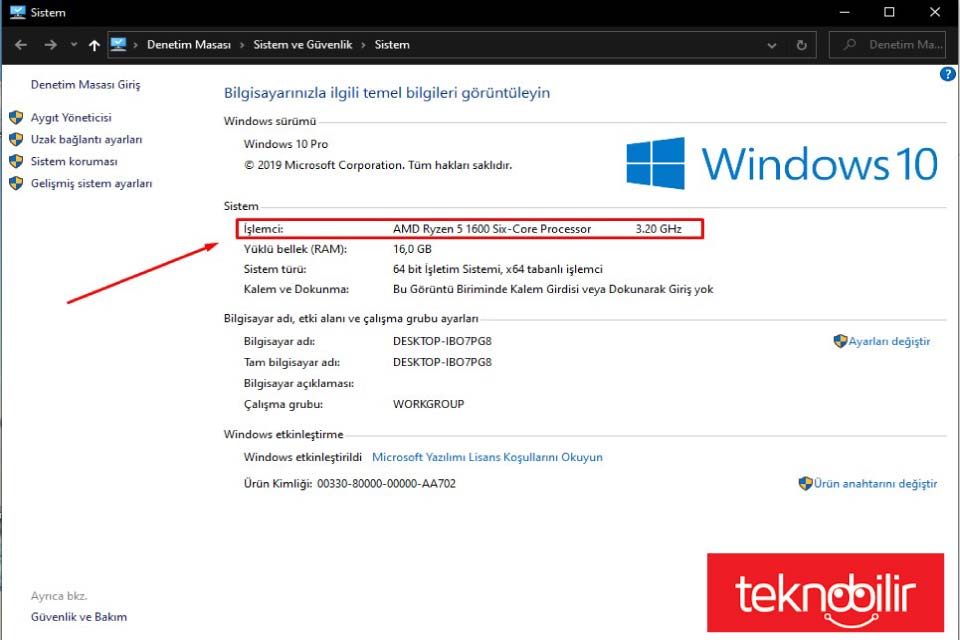Open address bar history dropdown

[x=771, y=45]
